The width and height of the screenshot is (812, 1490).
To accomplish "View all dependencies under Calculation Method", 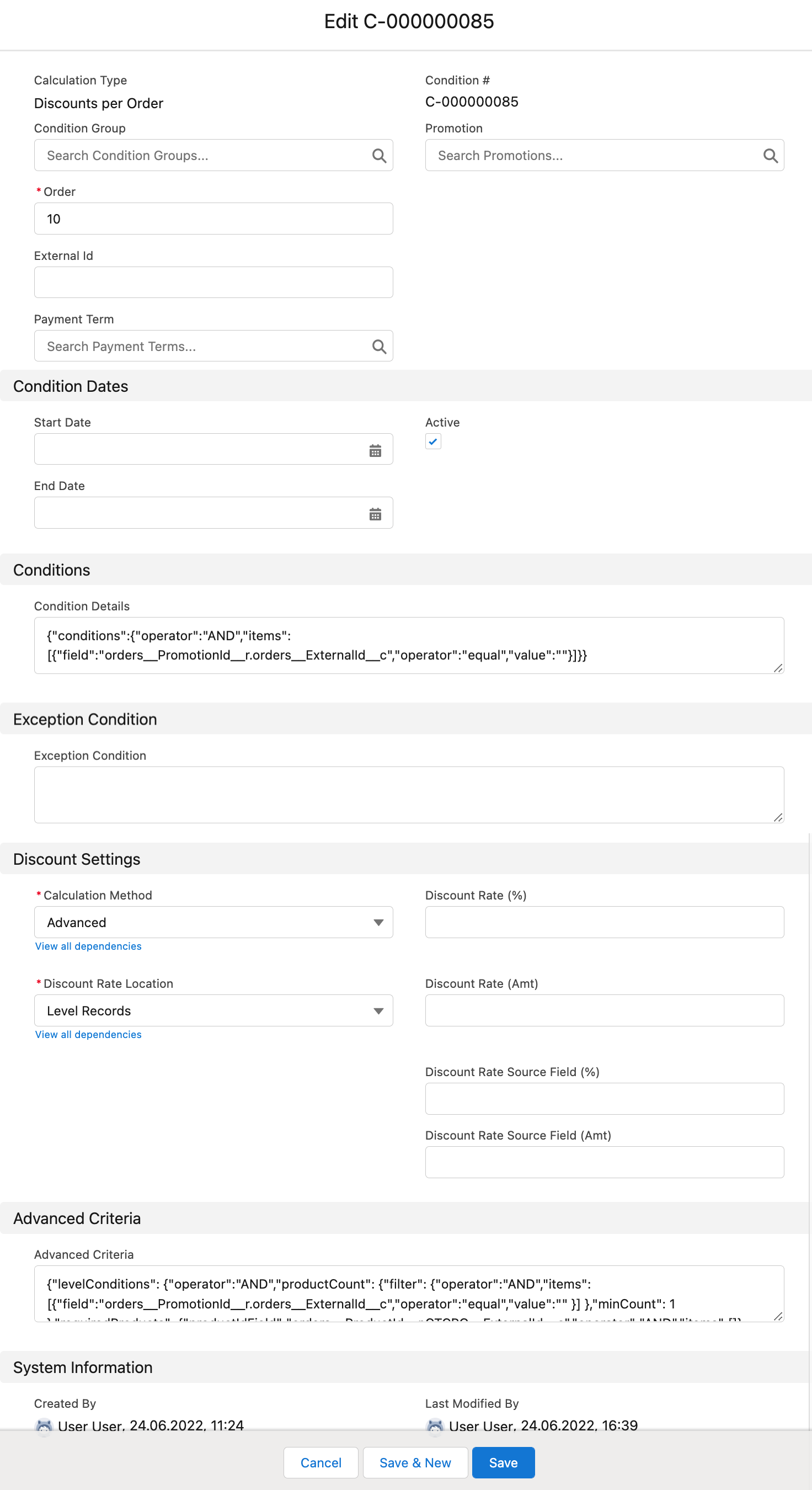I will [x=88, y=946].
